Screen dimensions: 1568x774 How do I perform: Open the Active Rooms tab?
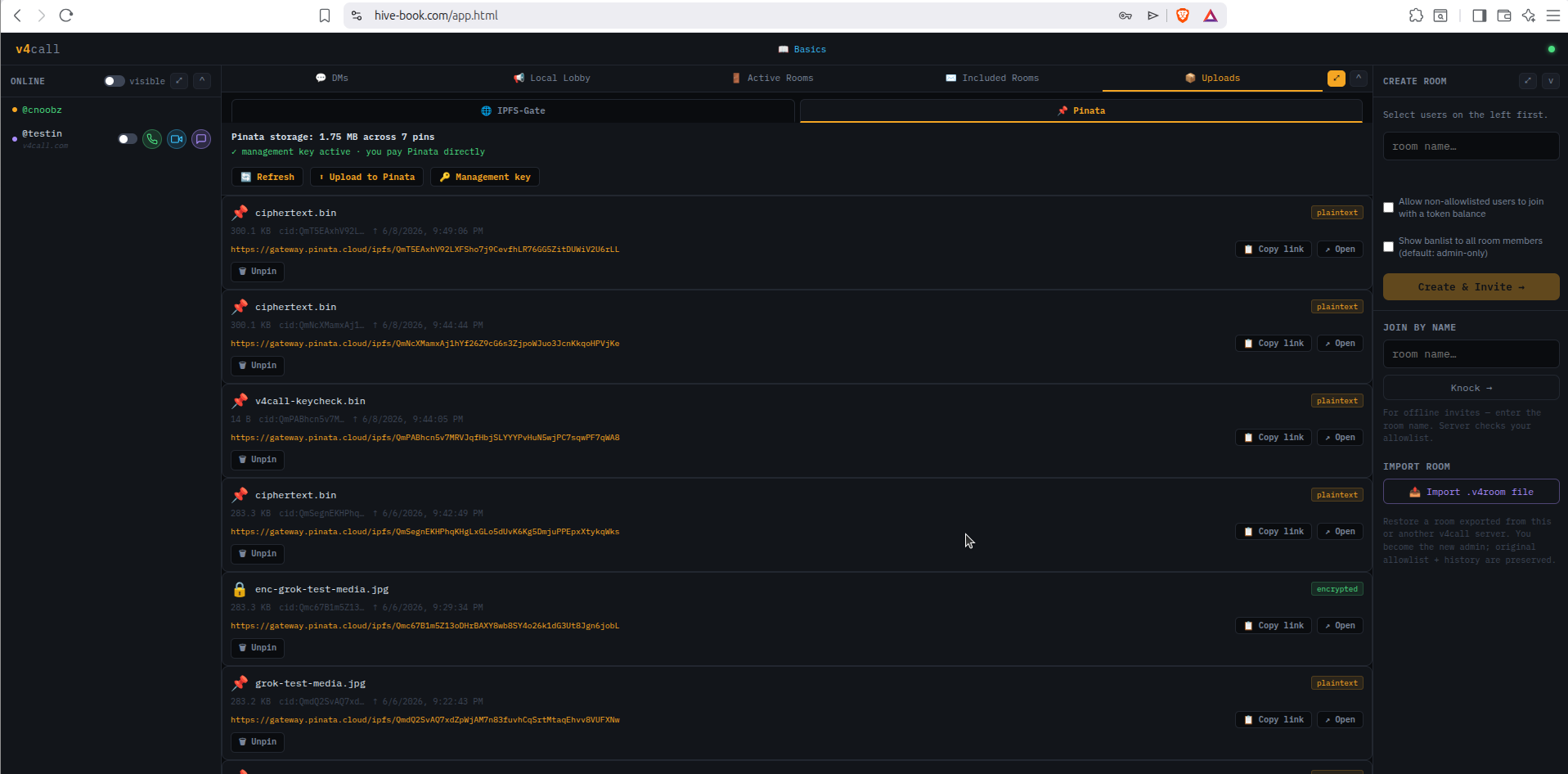[772, 78]
